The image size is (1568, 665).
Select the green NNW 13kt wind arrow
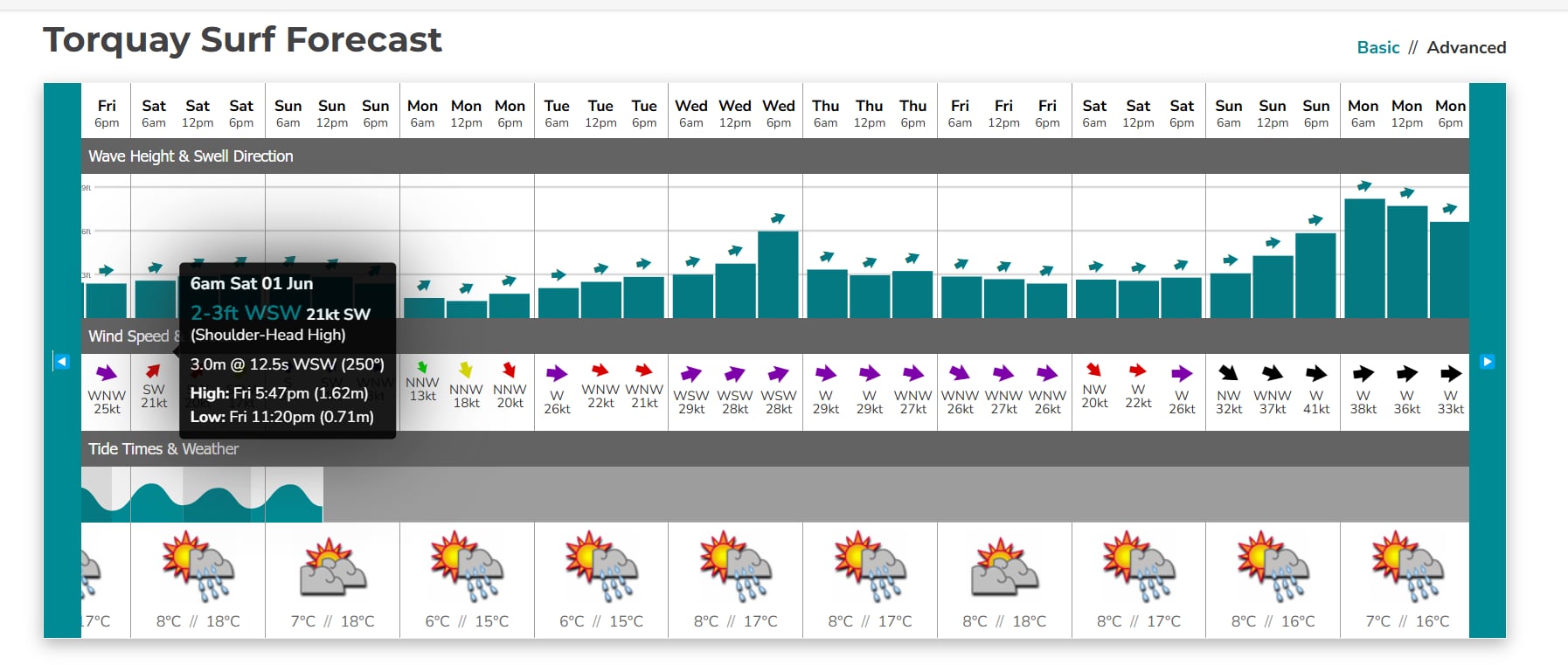pos(422,368)
